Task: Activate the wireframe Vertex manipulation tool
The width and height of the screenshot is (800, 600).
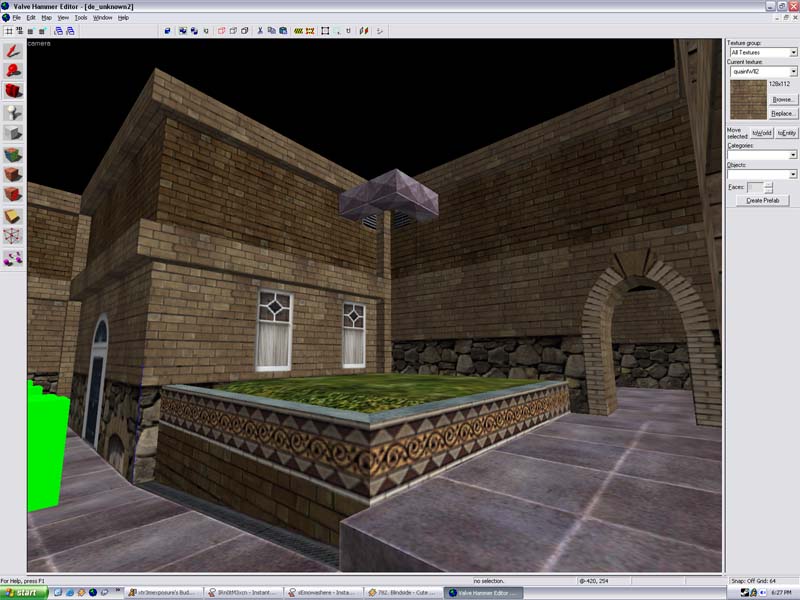Action: 13,236
